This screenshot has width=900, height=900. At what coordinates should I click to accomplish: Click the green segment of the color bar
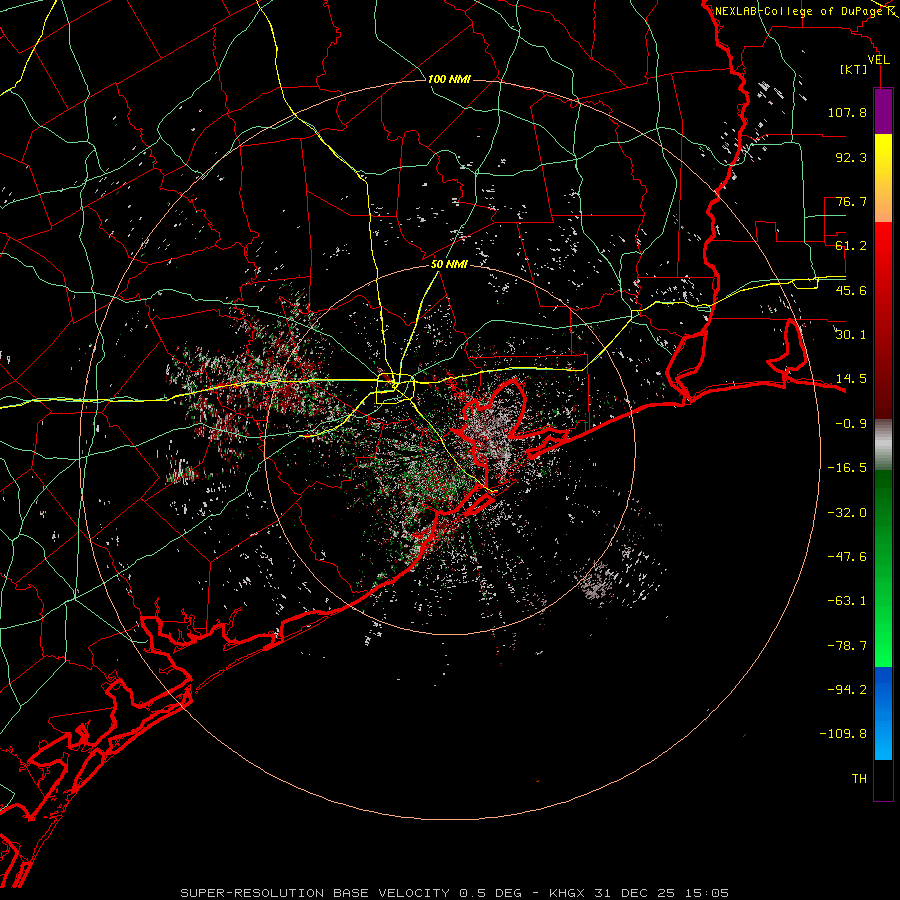[883, 568]
